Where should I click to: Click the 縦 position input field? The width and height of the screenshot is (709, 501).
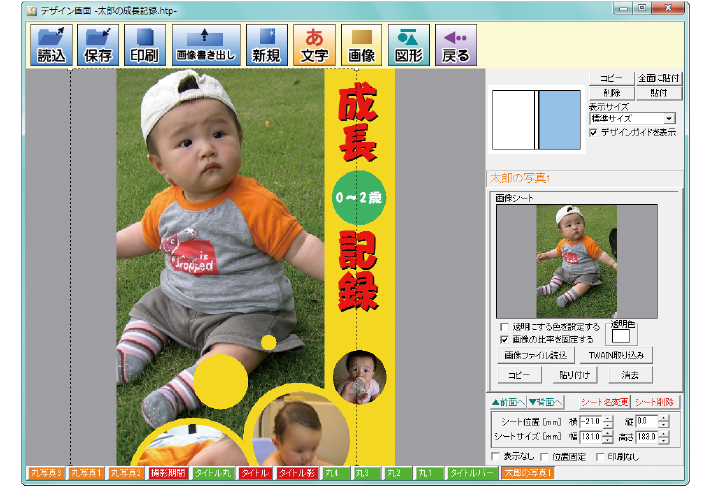[x=647, y=421]
